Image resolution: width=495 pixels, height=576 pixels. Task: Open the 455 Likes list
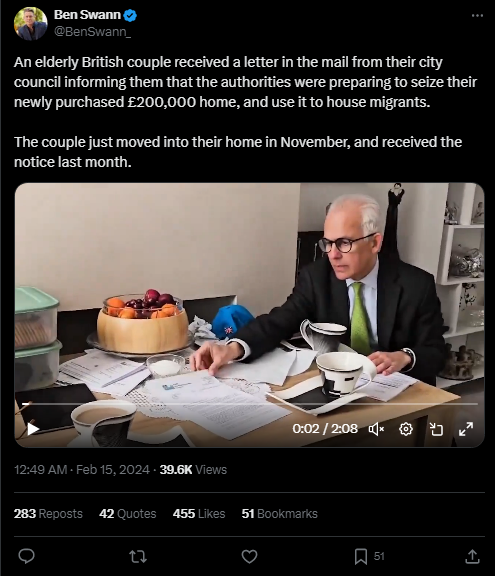[199, 514]
